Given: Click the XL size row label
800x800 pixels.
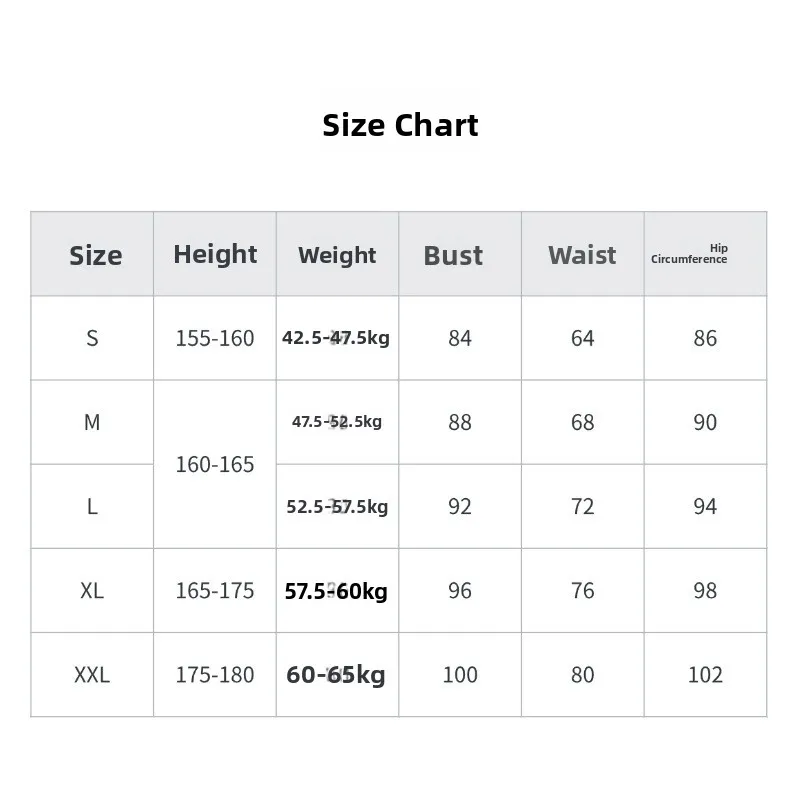Looking at the screenshot, I should (92, 591).
